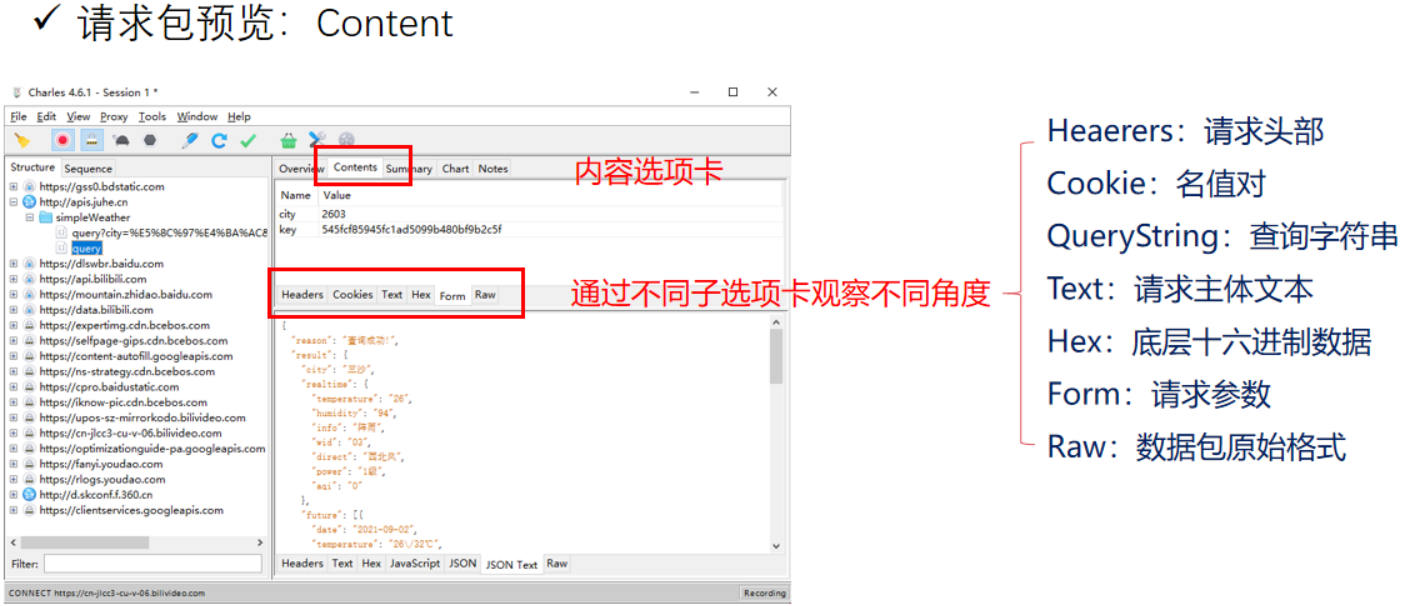Image resolution: width=1412 pixels, height=606 pixels.
Task: Open the request Cookies sub-tab
Action: click(353, 295)
